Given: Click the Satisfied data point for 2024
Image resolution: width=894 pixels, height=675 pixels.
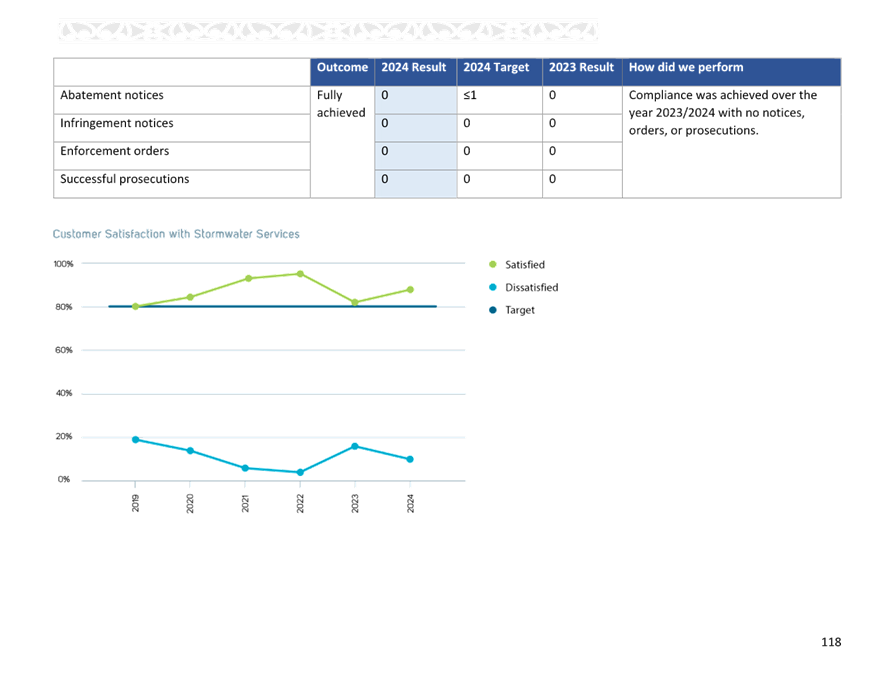Looking at the screenshot, I should pos(410,290).
